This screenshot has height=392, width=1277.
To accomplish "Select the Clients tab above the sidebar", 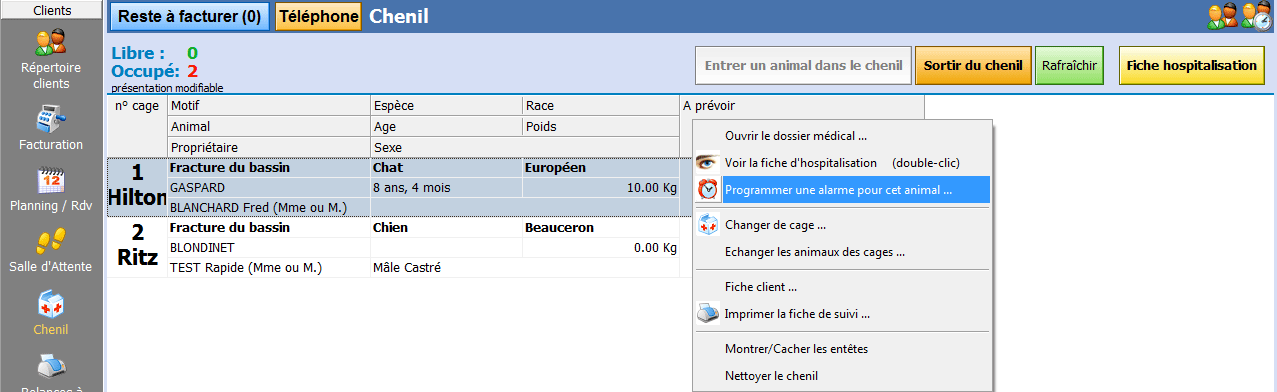I will [x=51, y=10].
